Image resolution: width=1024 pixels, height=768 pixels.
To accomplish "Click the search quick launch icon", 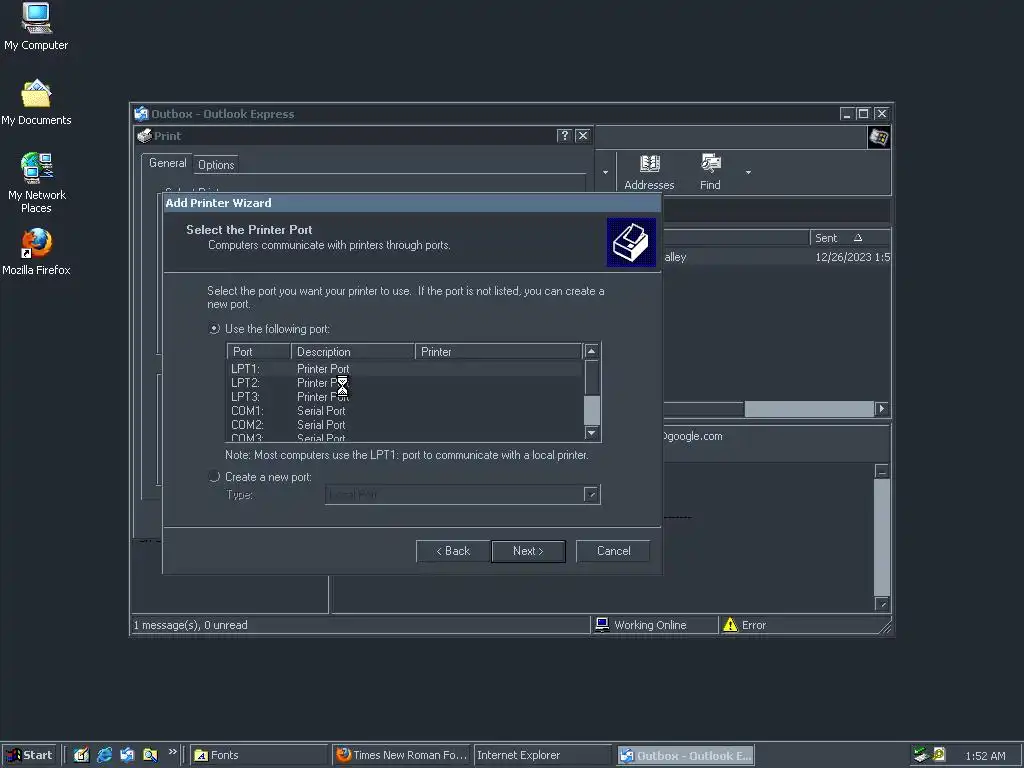I will point(150,756).
